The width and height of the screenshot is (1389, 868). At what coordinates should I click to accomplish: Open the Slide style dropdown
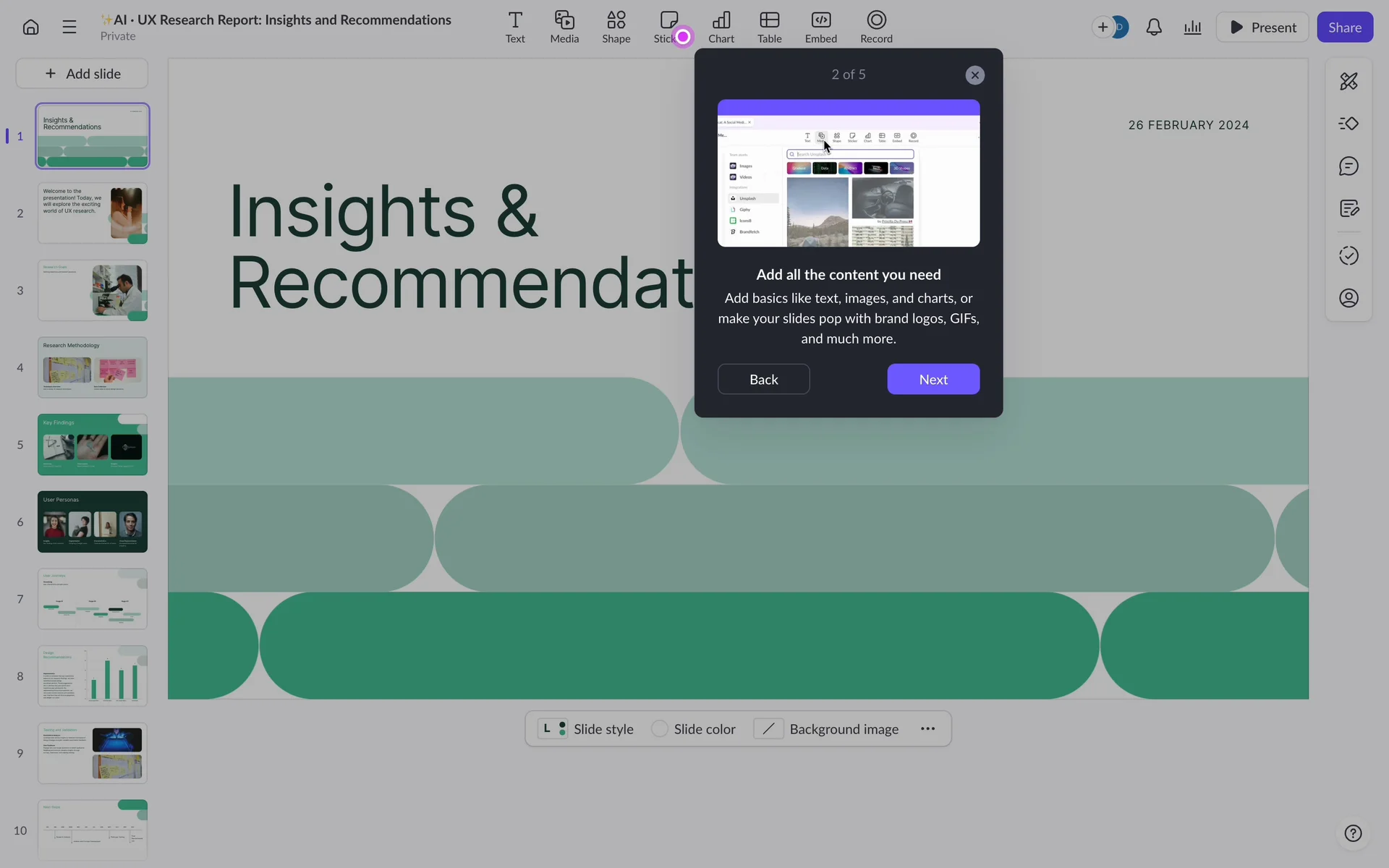[x=587, y=729]
